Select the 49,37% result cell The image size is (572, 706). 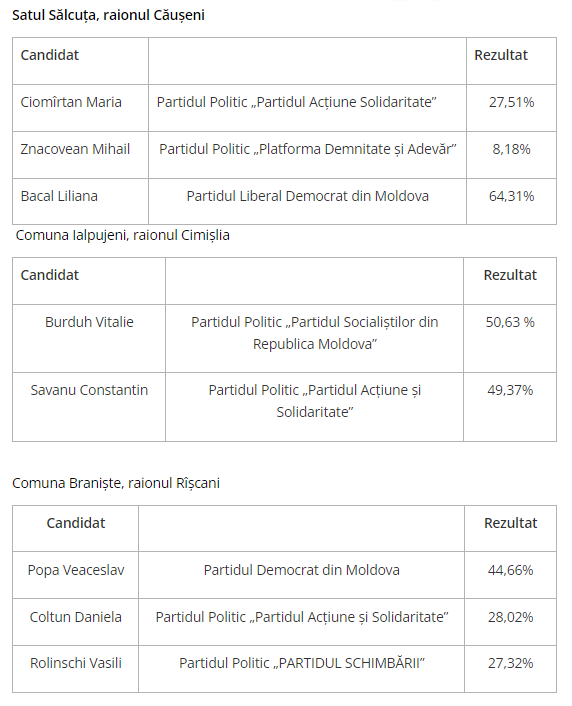510,407
